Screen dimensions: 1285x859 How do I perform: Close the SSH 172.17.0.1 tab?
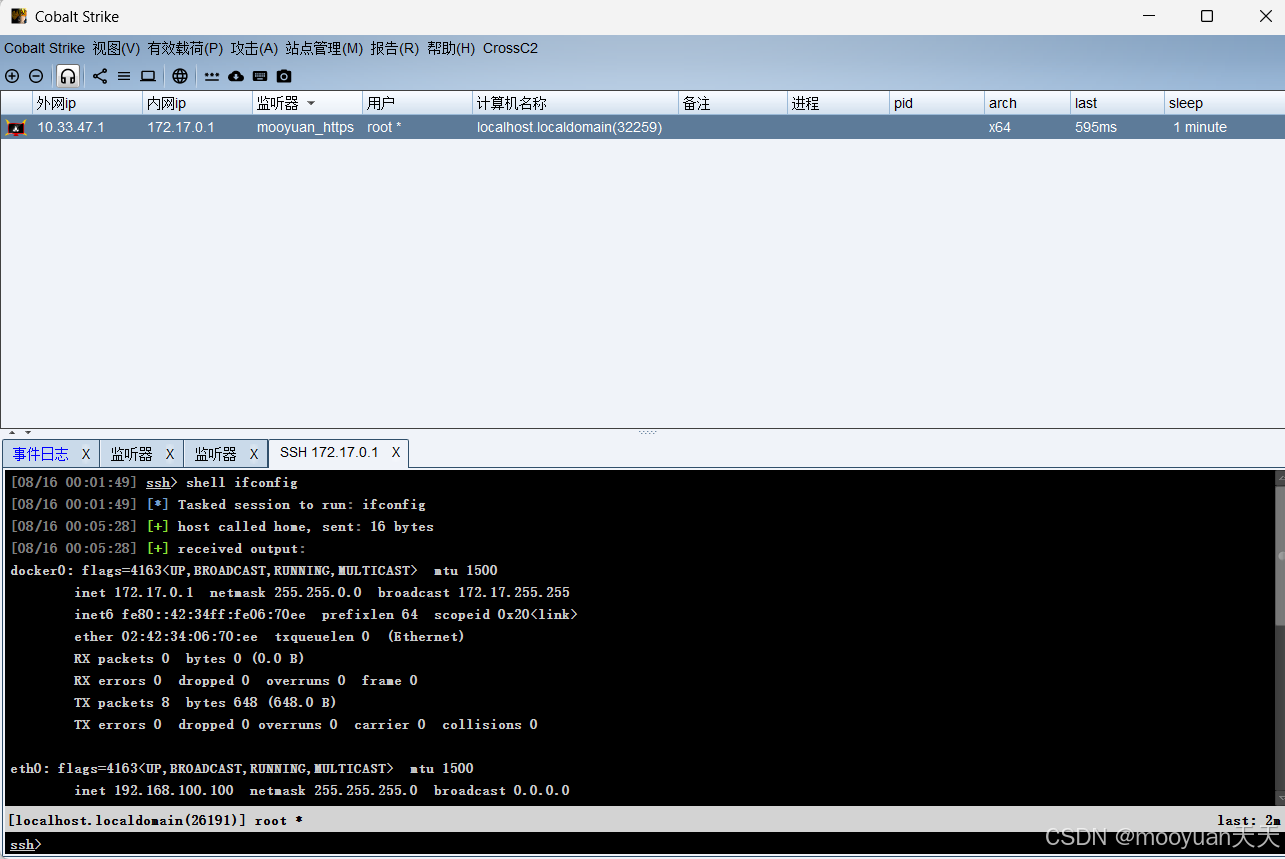[x=396, y=453]
